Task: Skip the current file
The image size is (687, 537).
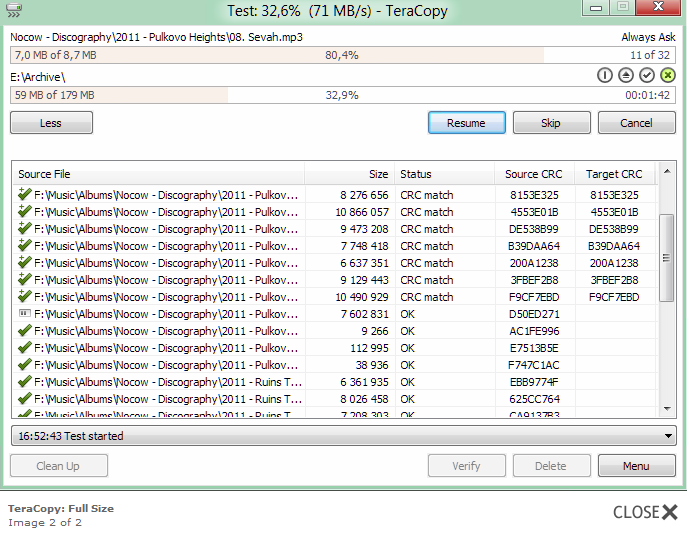Action: coord(551,123)
